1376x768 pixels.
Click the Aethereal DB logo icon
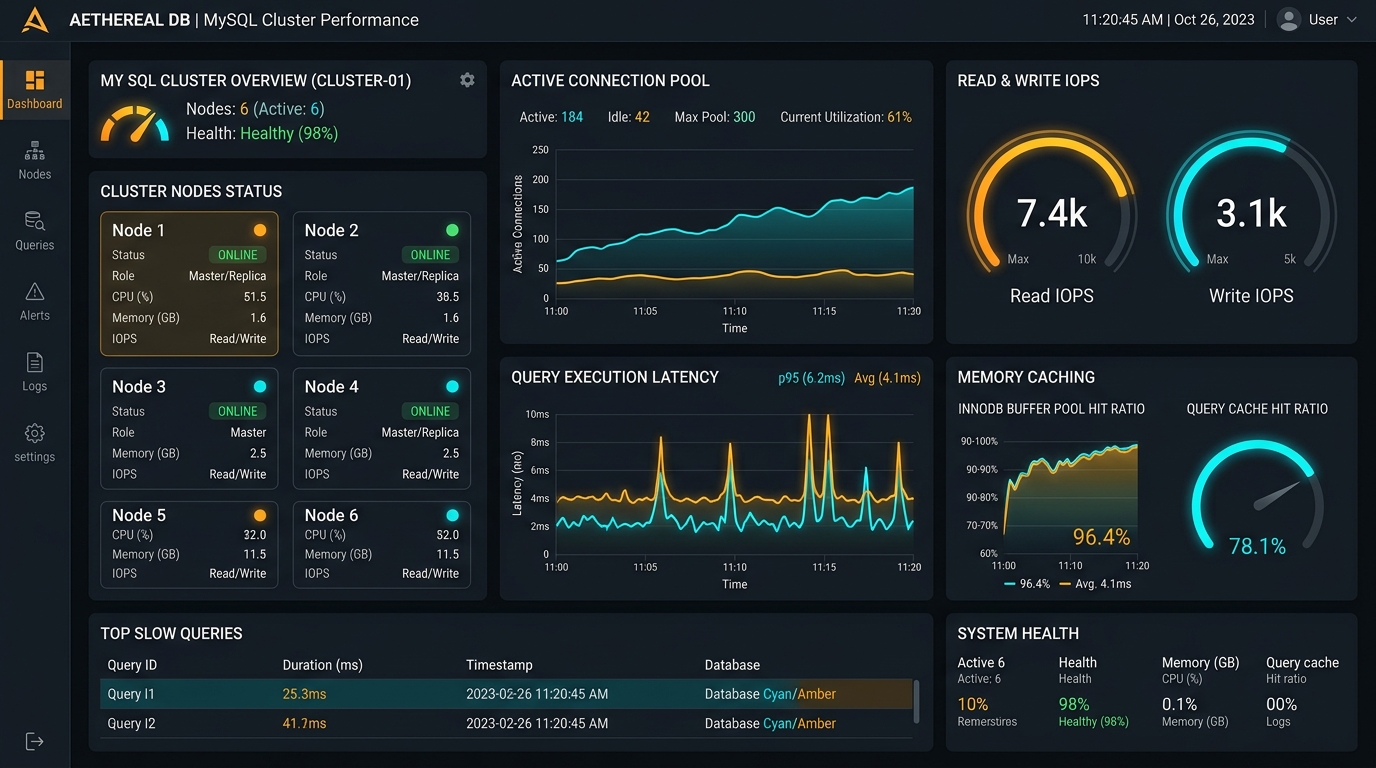(35, 20)
